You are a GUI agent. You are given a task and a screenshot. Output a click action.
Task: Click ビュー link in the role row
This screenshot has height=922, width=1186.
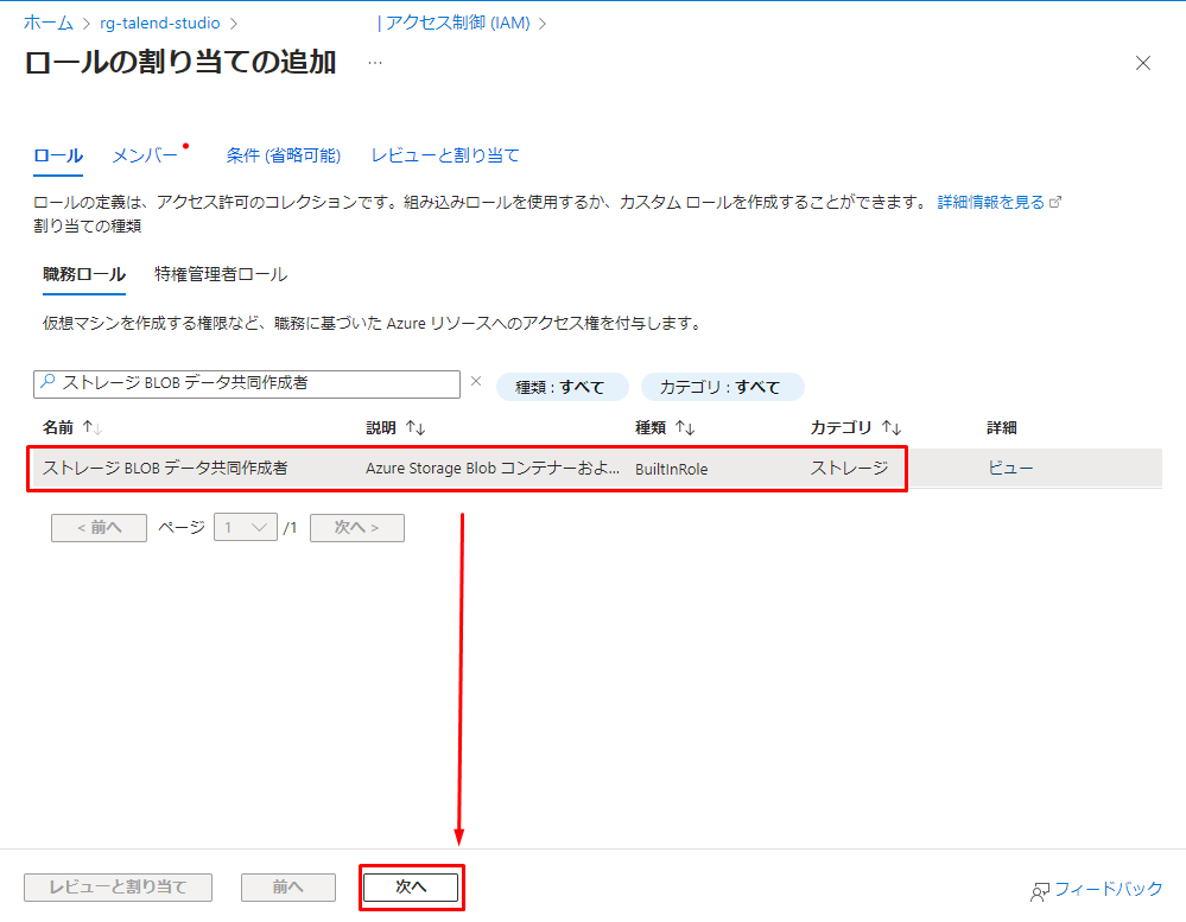point(1011,467)
